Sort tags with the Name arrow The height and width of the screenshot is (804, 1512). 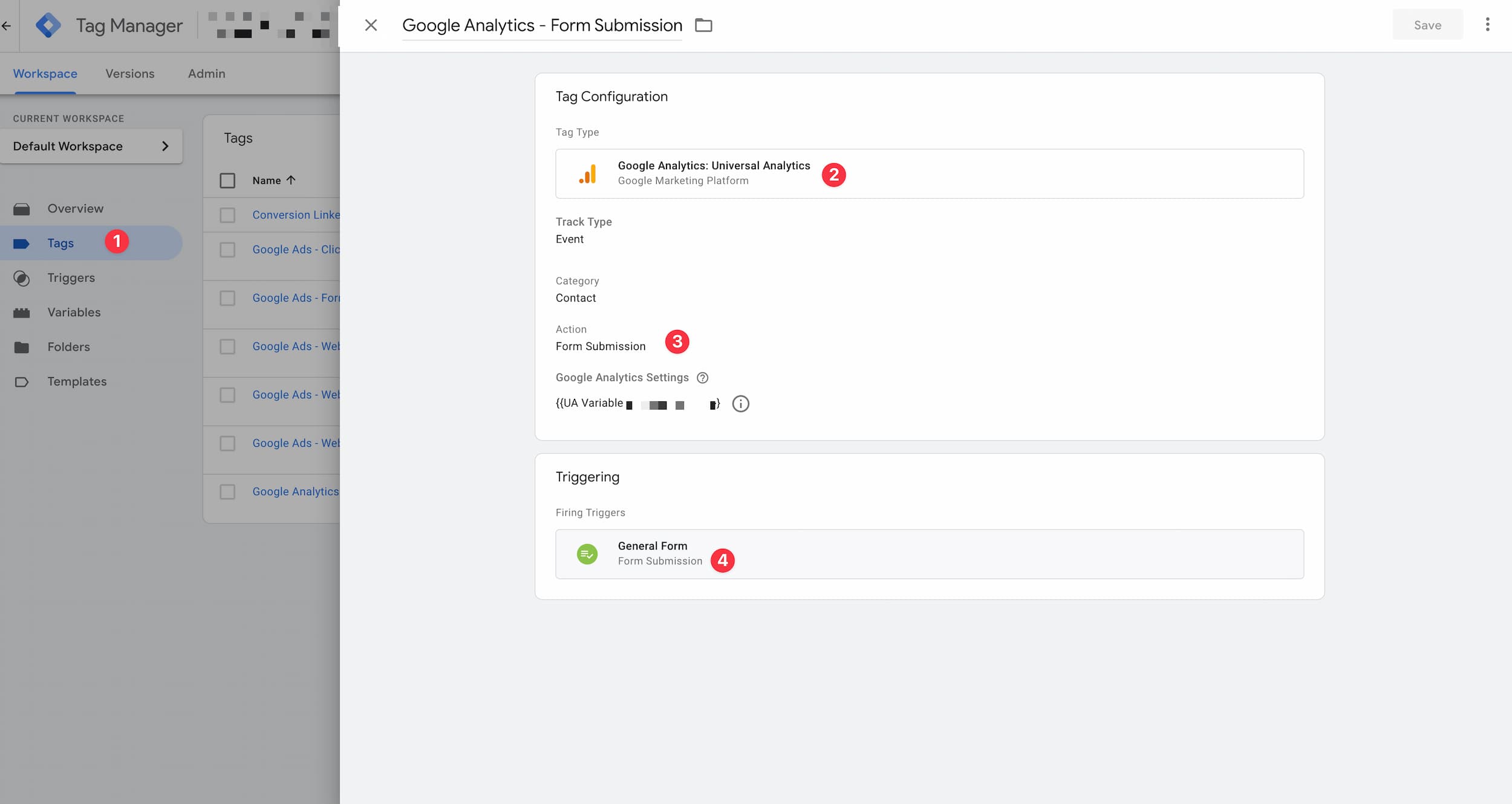tap(291, 180)
